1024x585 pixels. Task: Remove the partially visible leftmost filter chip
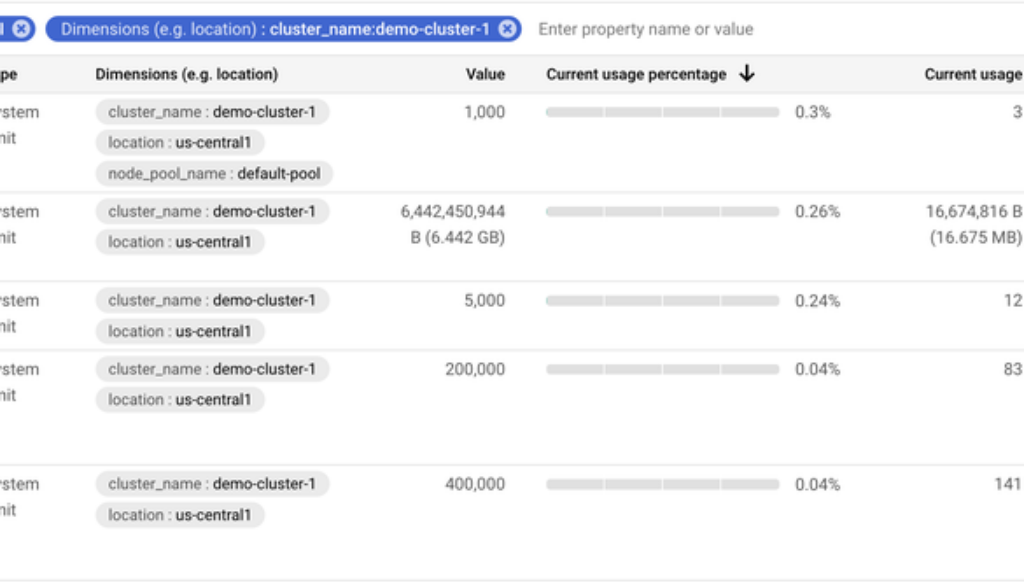[x=22, y=29]
